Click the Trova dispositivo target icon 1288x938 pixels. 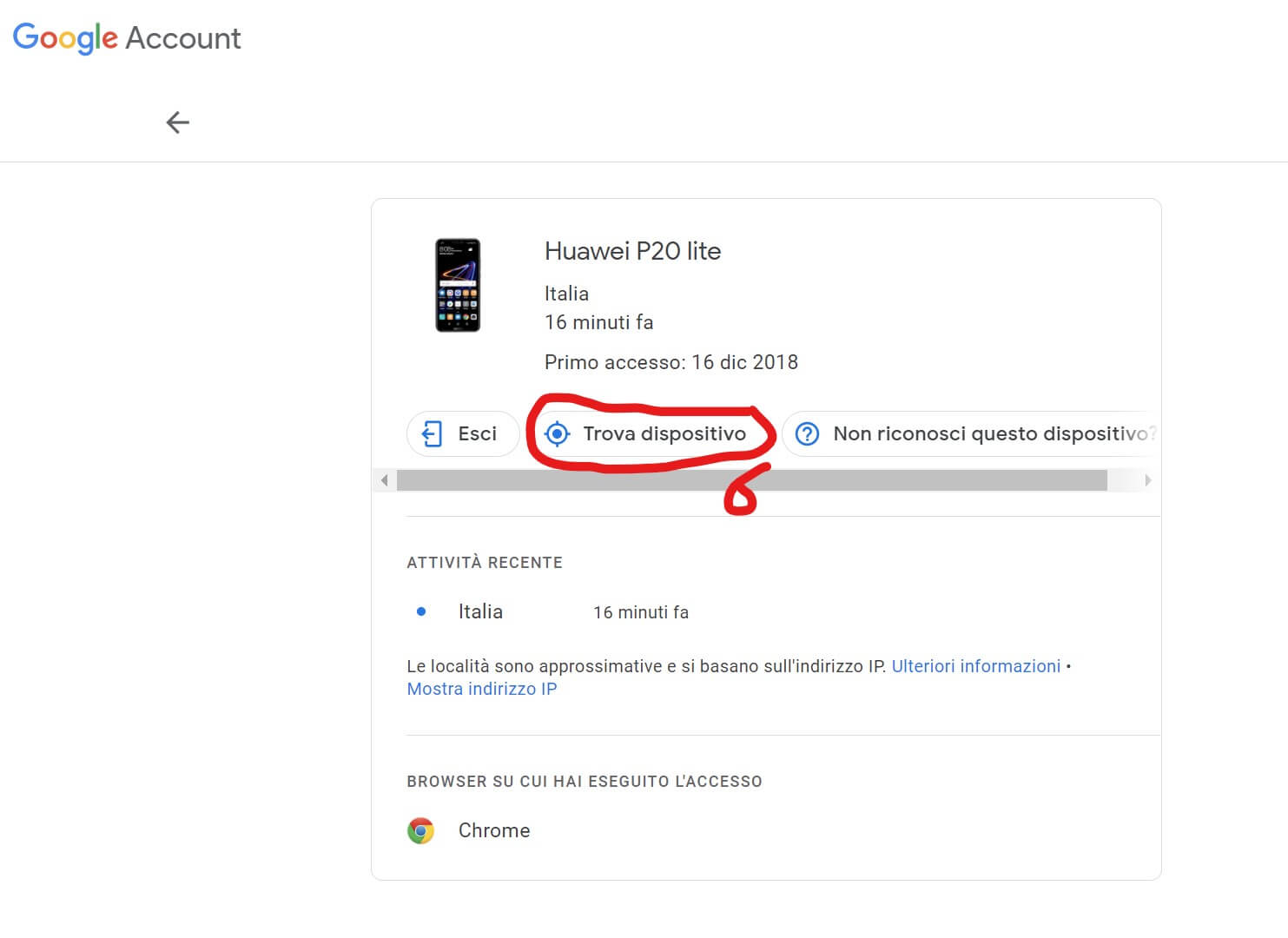point(557,433)
